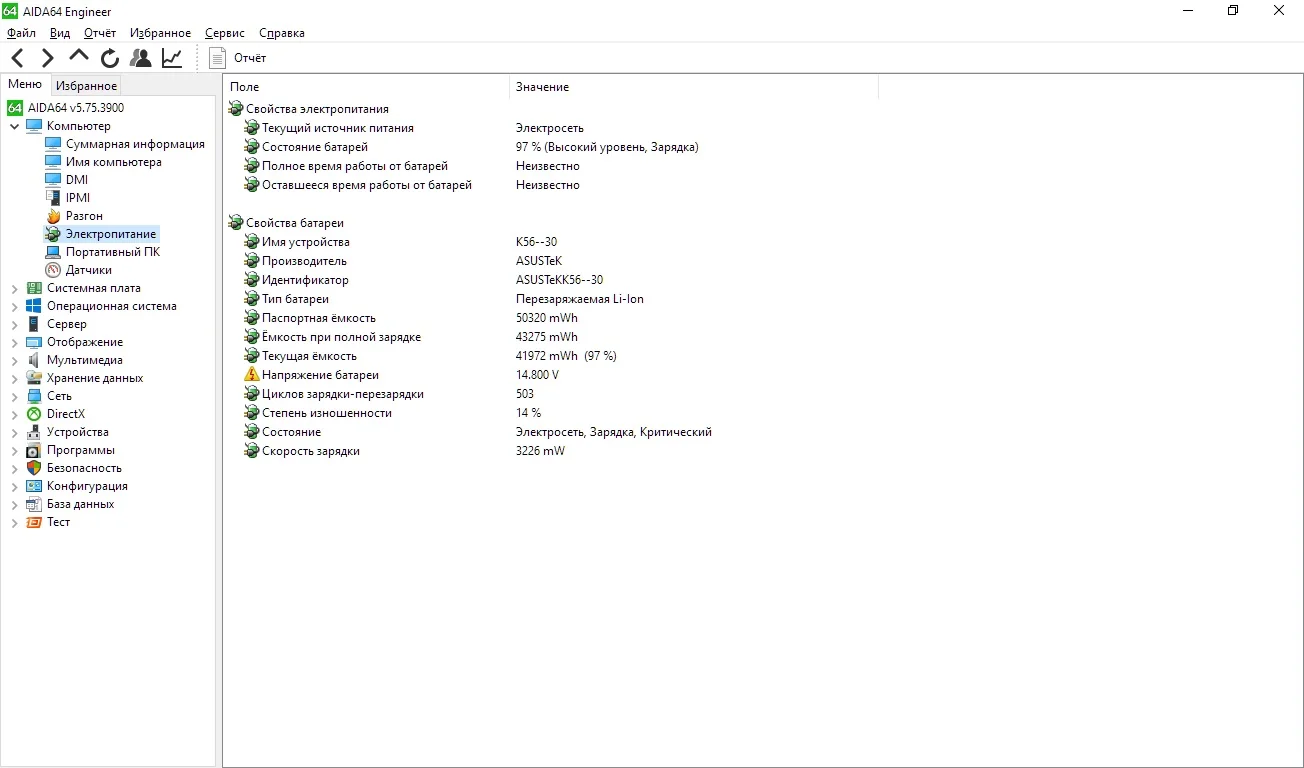This screenshot has height=768, width=1304.
Task: Go forward with the right arrow toolbar icon
Action: click(x=47, y=58)
